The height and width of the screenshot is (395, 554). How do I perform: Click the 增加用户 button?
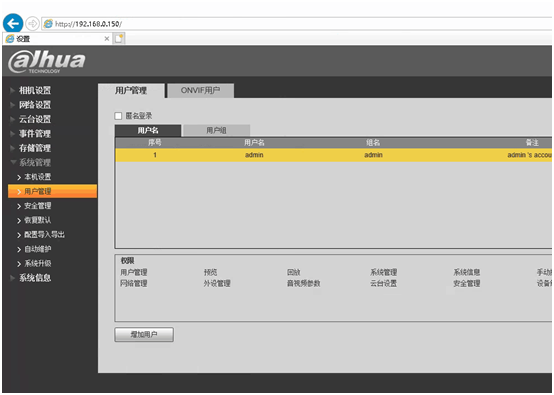coord(144,335)
